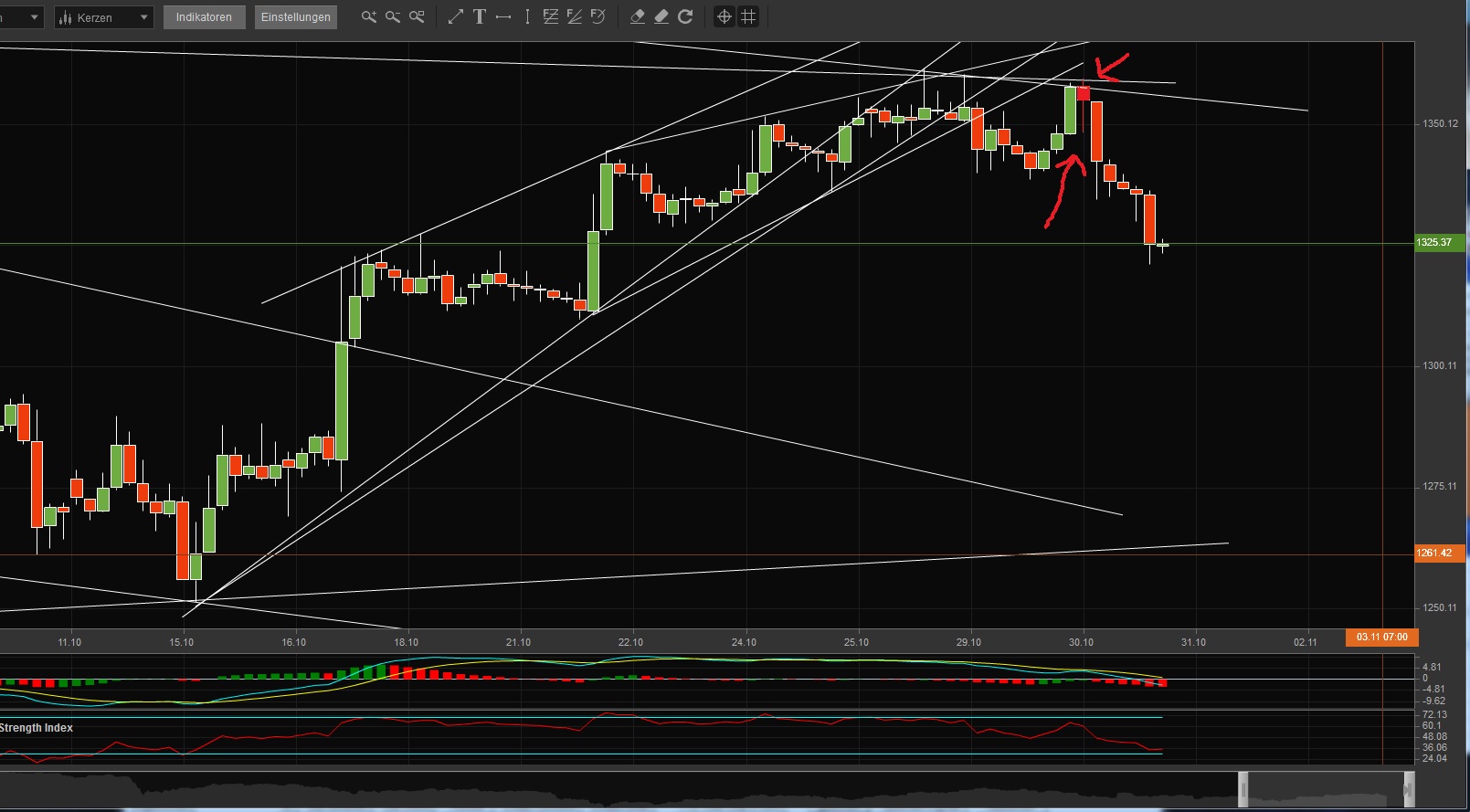Click the orange 1261.42 price label
The width and height of the screenshot is (1470, 812).
pos(1439,554)
